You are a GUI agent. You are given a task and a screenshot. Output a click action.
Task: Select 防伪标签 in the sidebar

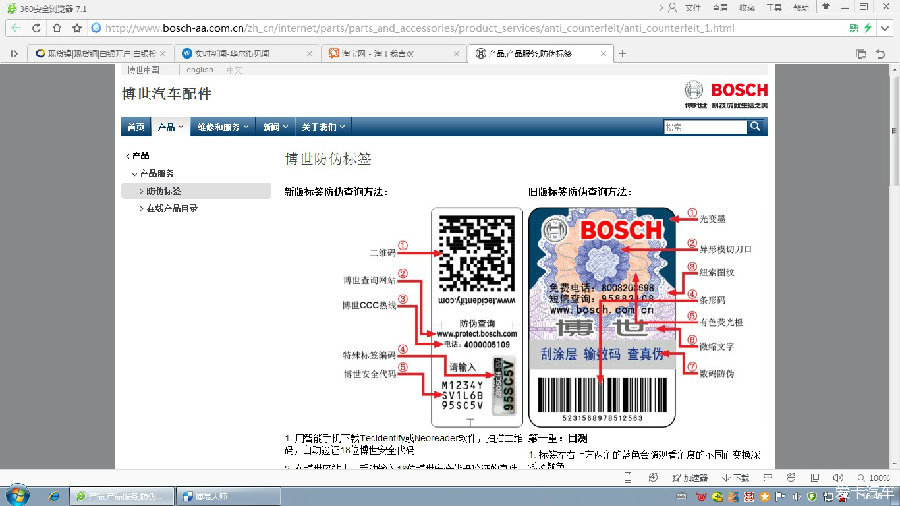click(196, 191)
